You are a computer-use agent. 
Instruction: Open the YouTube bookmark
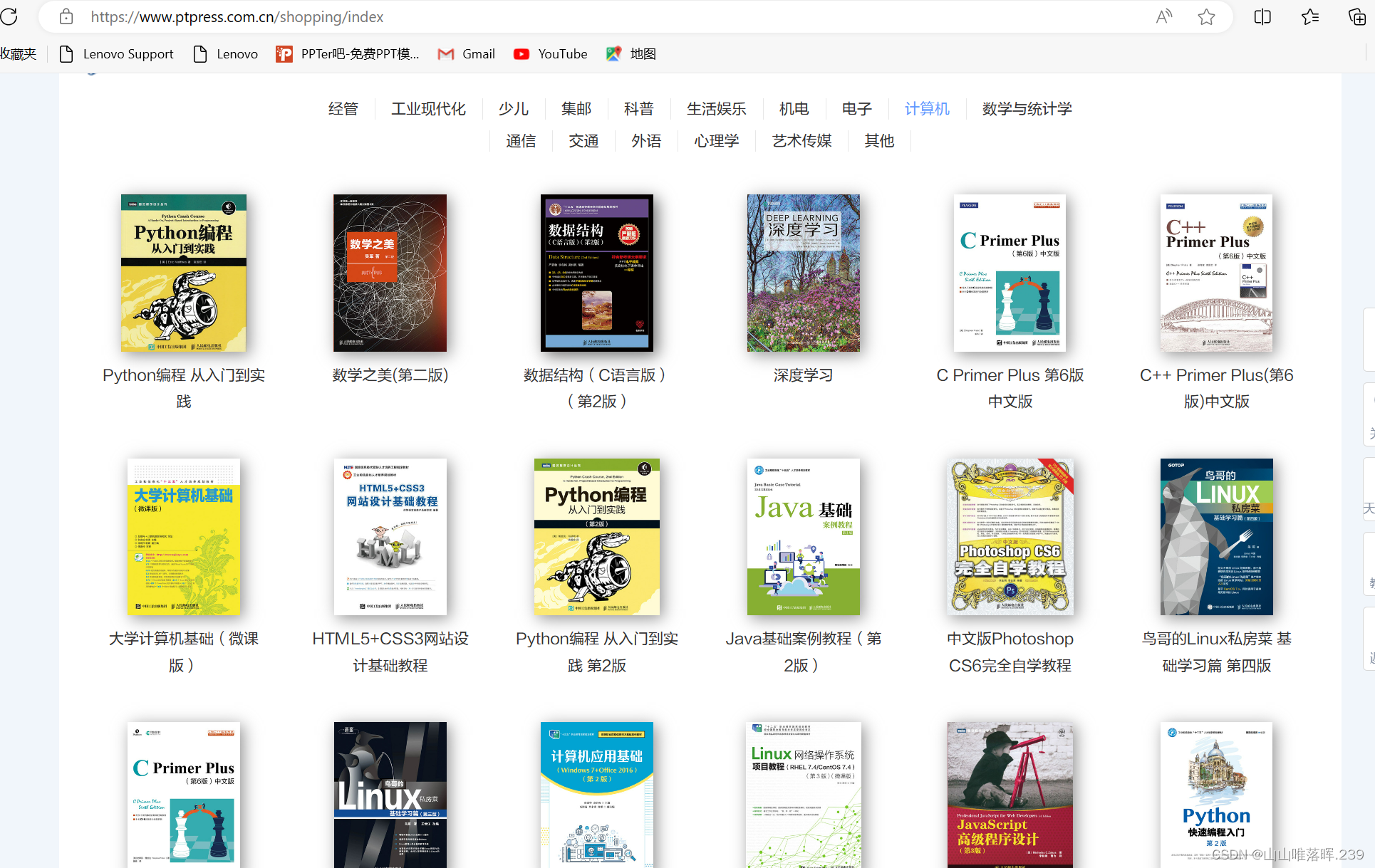pos(550,54)
